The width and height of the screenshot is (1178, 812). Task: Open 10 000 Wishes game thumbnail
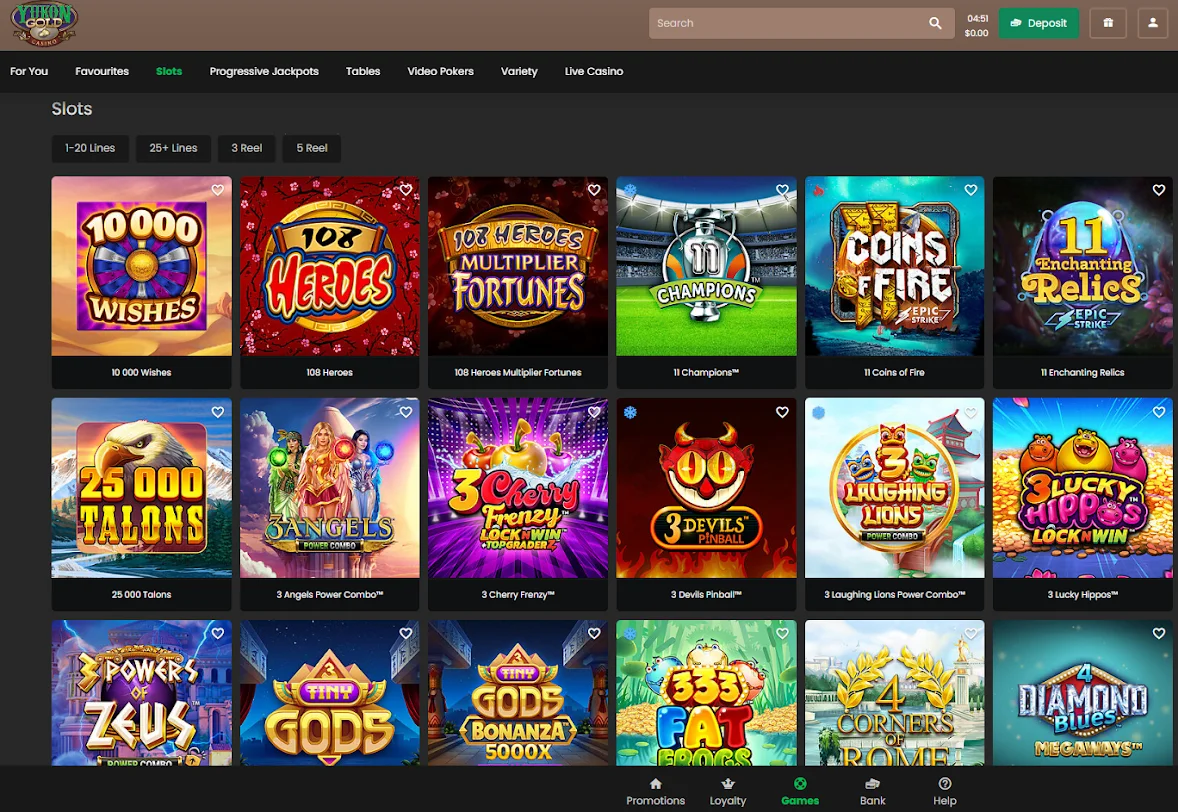pyautogui.click(x=141, y=266)
